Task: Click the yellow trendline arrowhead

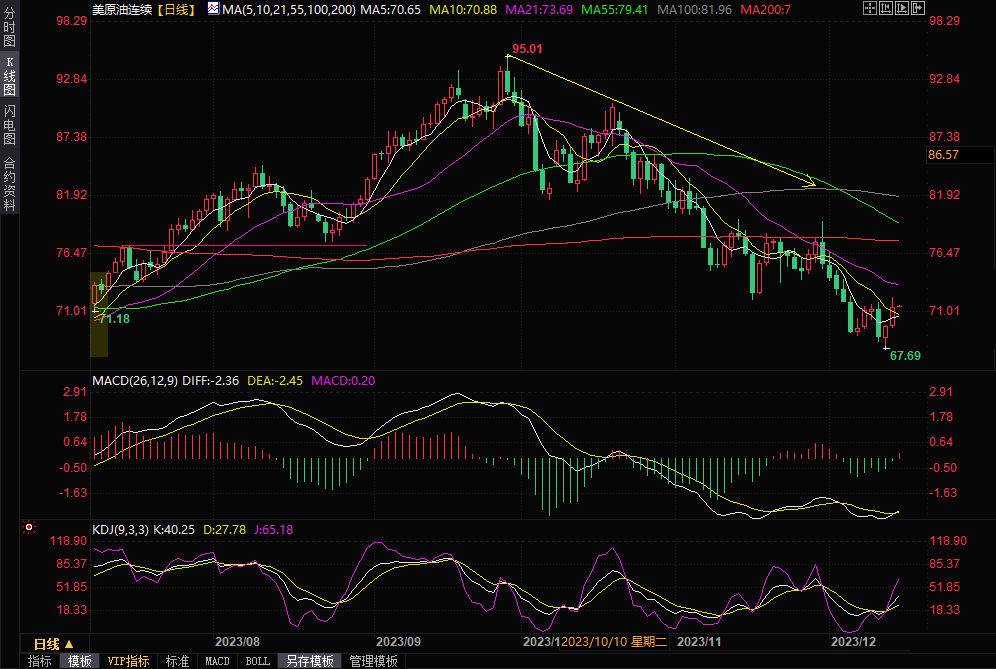Action: (x=811, y=183)
